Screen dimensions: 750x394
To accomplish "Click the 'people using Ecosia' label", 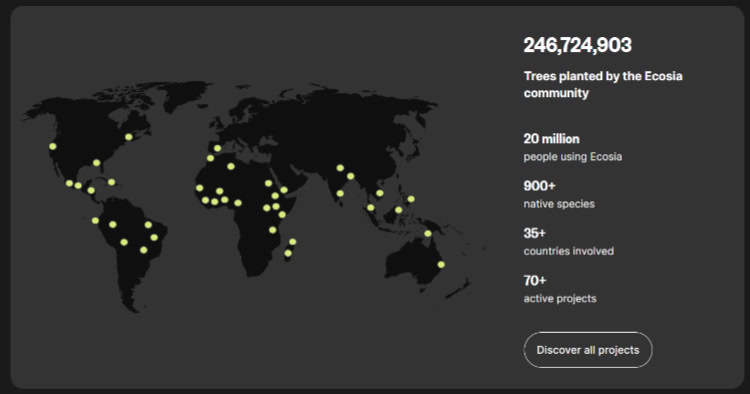I will tap(573, 157).
